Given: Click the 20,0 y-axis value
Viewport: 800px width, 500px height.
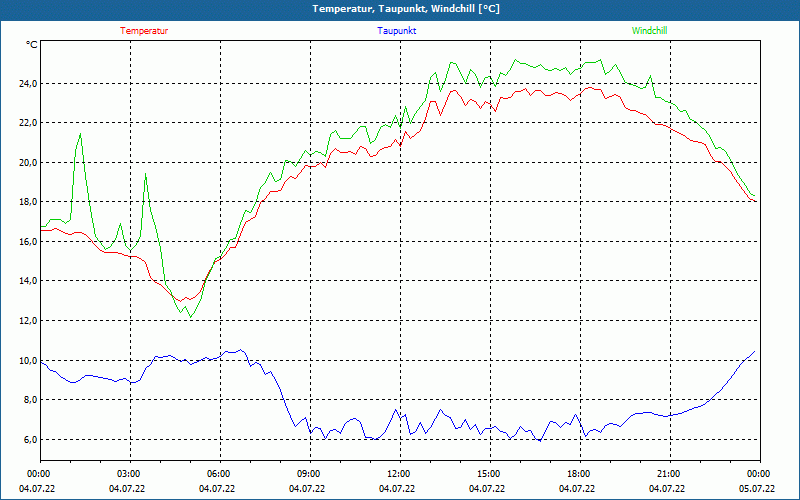Looking at the screenshot, I should click(28, 162).
